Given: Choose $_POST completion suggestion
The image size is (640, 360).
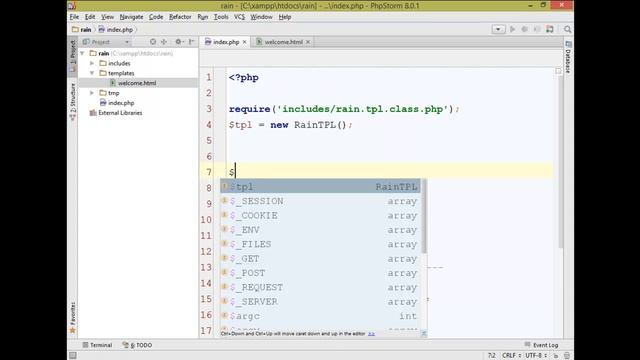Looking at the screenshot, I should click(320, 273).
